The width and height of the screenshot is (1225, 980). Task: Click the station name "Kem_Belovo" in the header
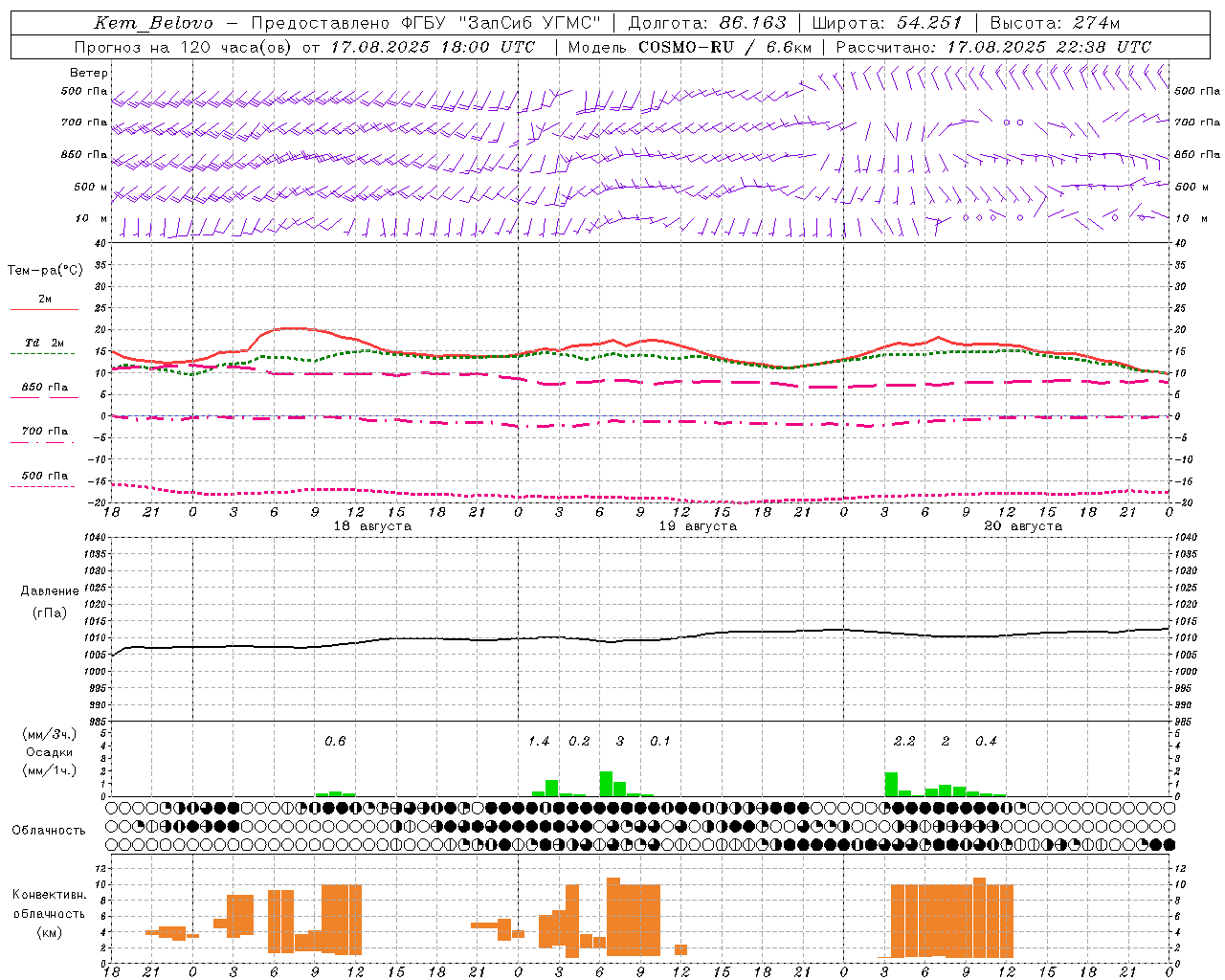154,23
